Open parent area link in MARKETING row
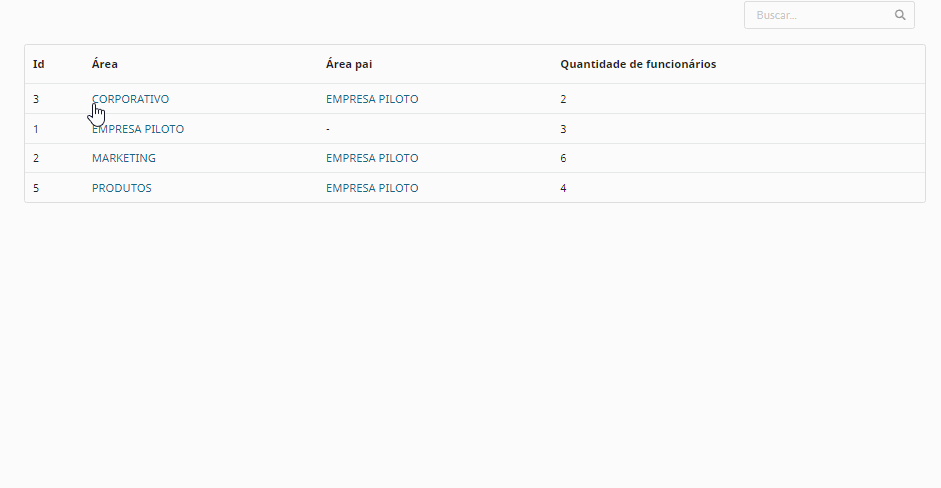Screen dimensions: 941x488 372,158
